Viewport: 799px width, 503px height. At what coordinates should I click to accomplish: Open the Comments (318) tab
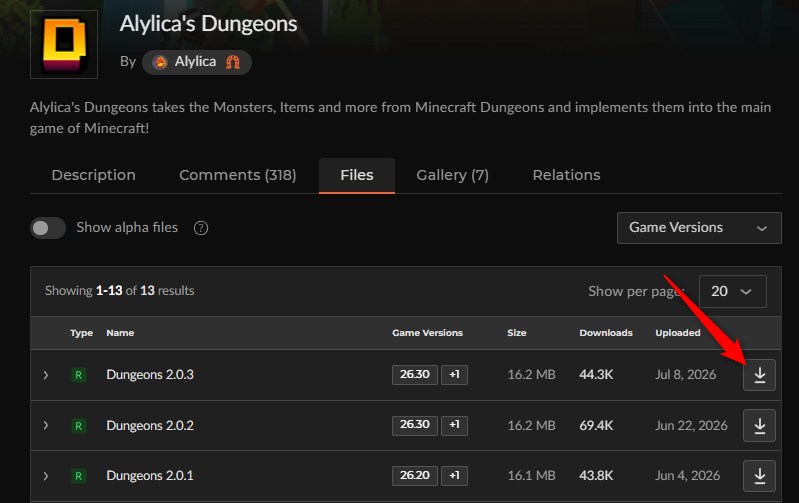237,175
